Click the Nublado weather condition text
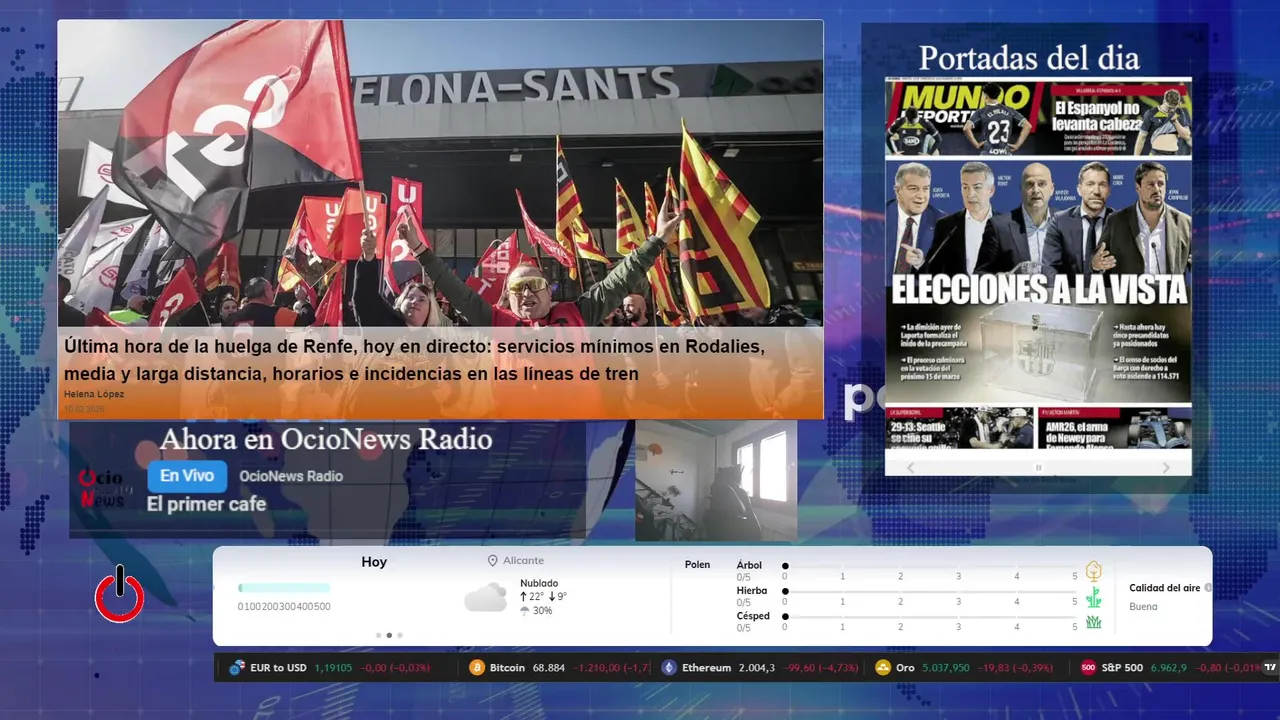Image resolution: width=1280 pixels, height=720 pixels. [x=539, y=583]
